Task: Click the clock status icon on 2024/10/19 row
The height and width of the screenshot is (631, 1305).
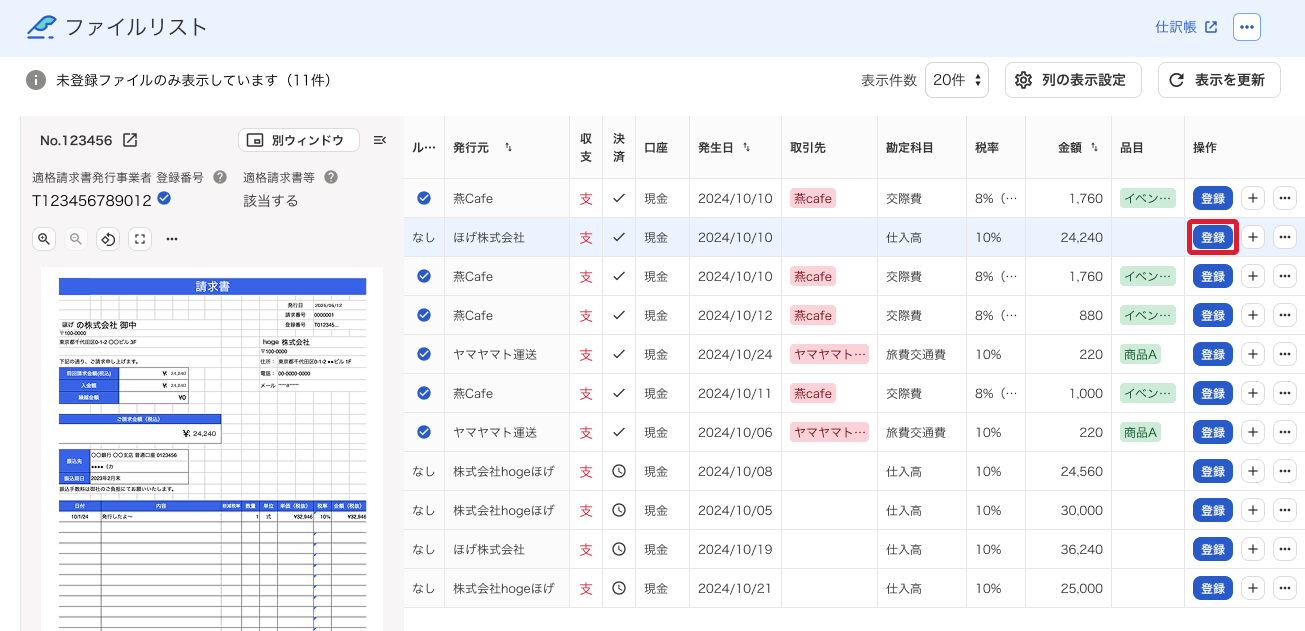Action: coord(619,549)
